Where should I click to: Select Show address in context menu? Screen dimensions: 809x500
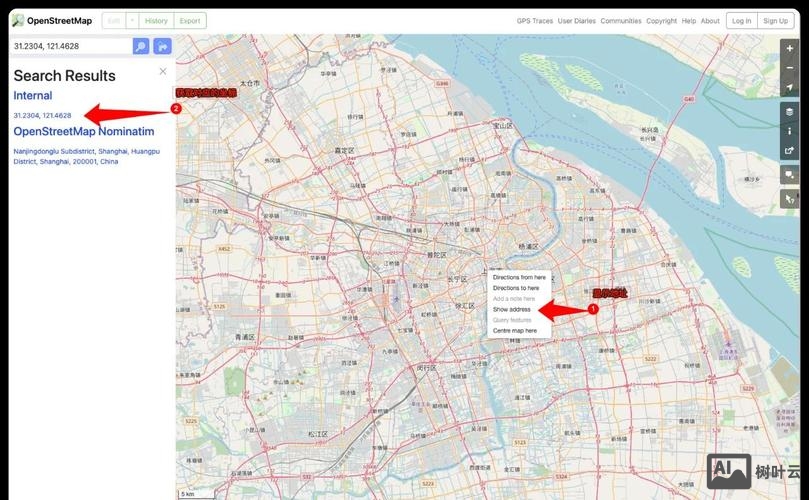point(511,309)
